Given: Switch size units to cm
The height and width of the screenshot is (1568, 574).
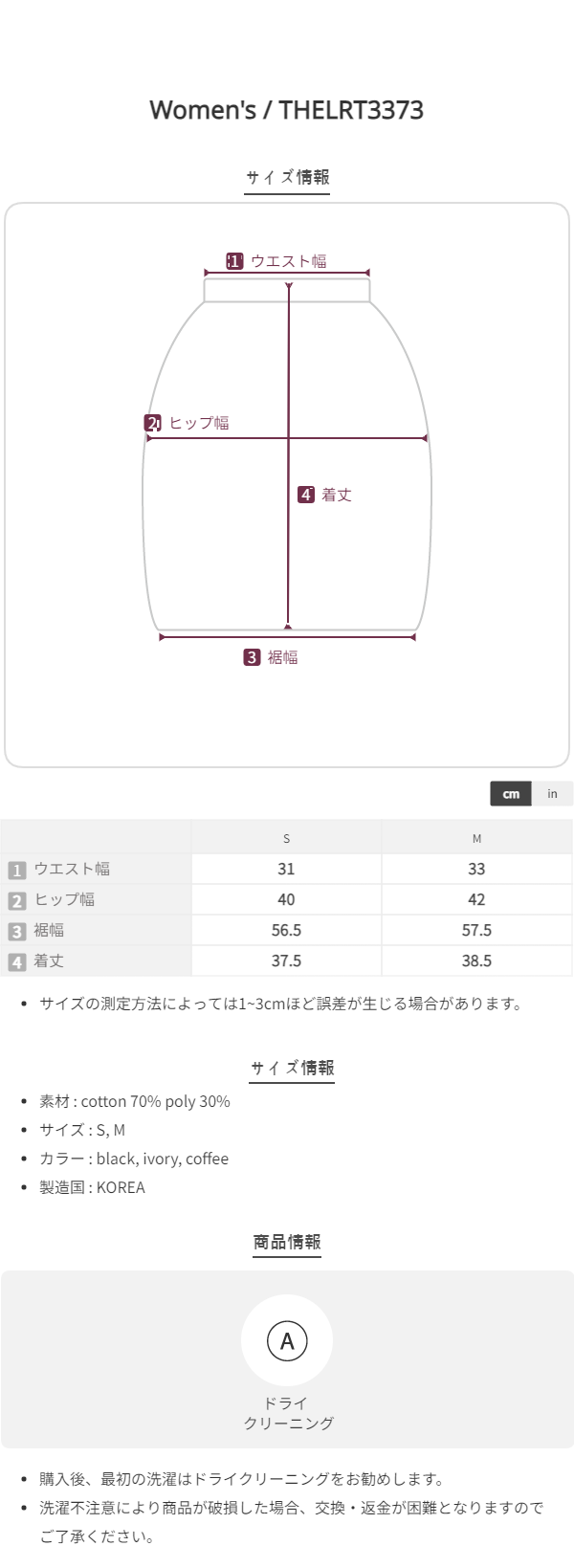Looking at the screenshot, I should [x=511, y=794].
